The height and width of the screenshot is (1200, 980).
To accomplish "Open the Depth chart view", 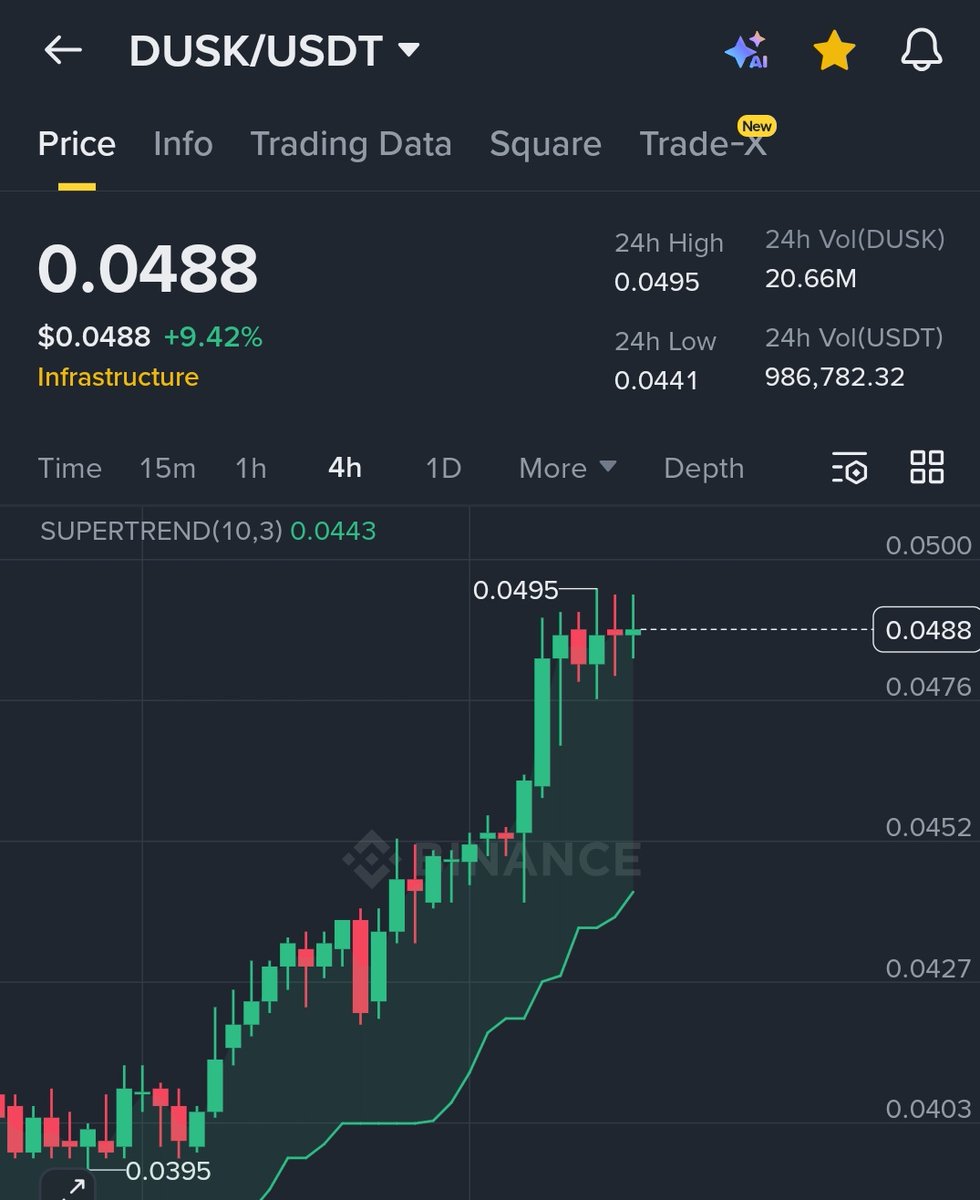I will [704, 468].
